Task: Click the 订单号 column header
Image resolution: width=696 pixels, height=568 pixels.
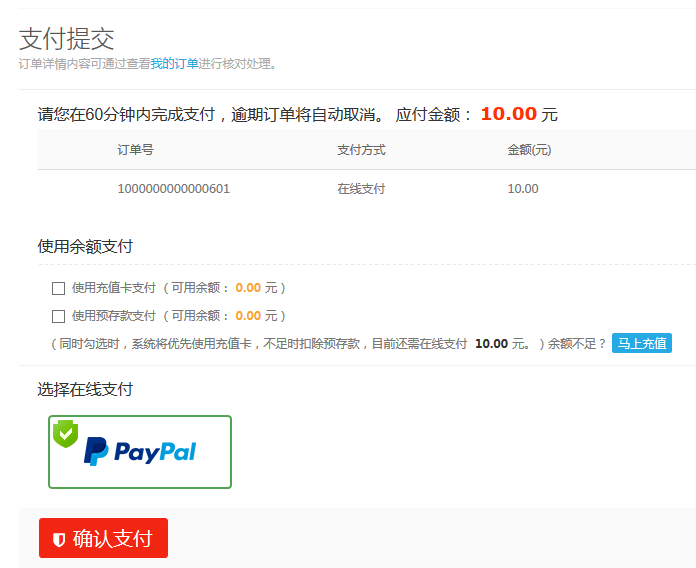Action: (x=135, y=150)
